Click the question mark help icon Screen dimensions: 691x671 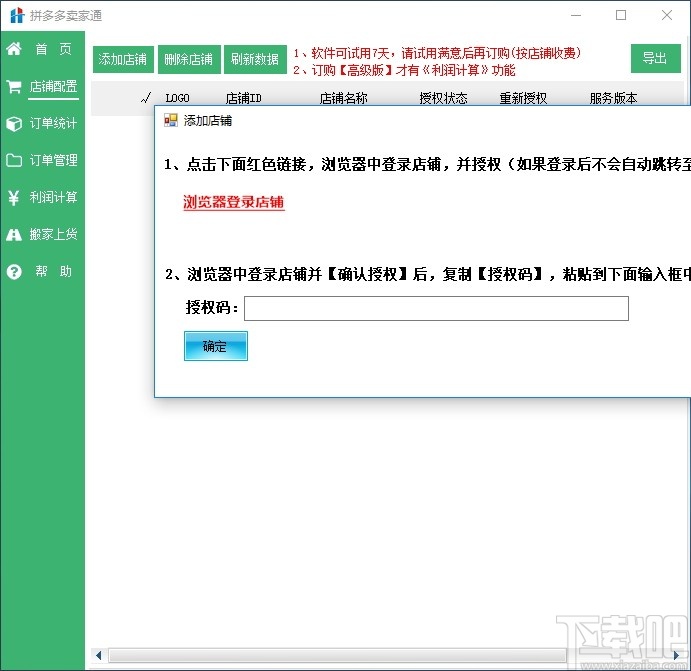coord(14,271)
